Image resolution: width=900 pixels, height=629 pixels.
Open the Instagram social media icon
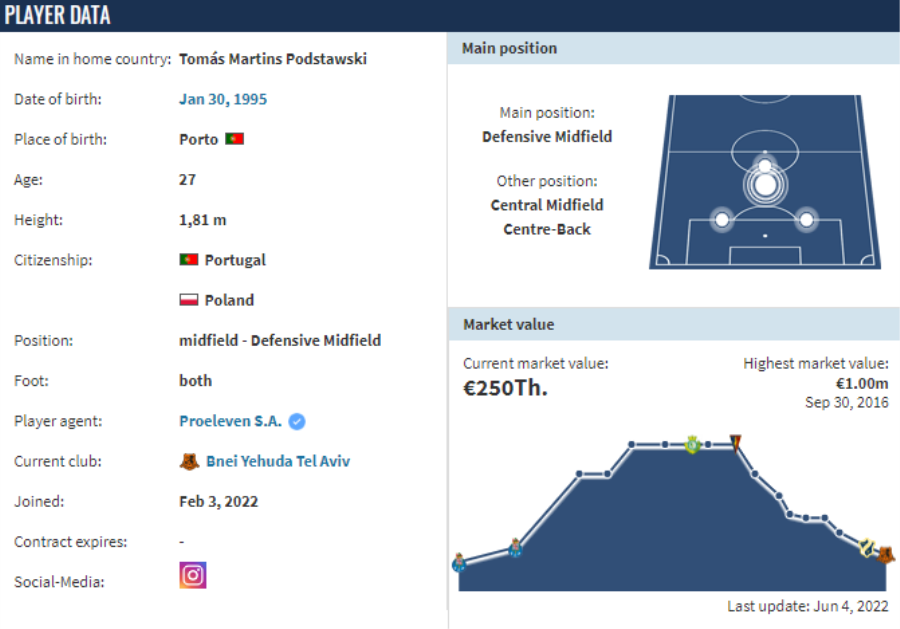click(193, 575)
